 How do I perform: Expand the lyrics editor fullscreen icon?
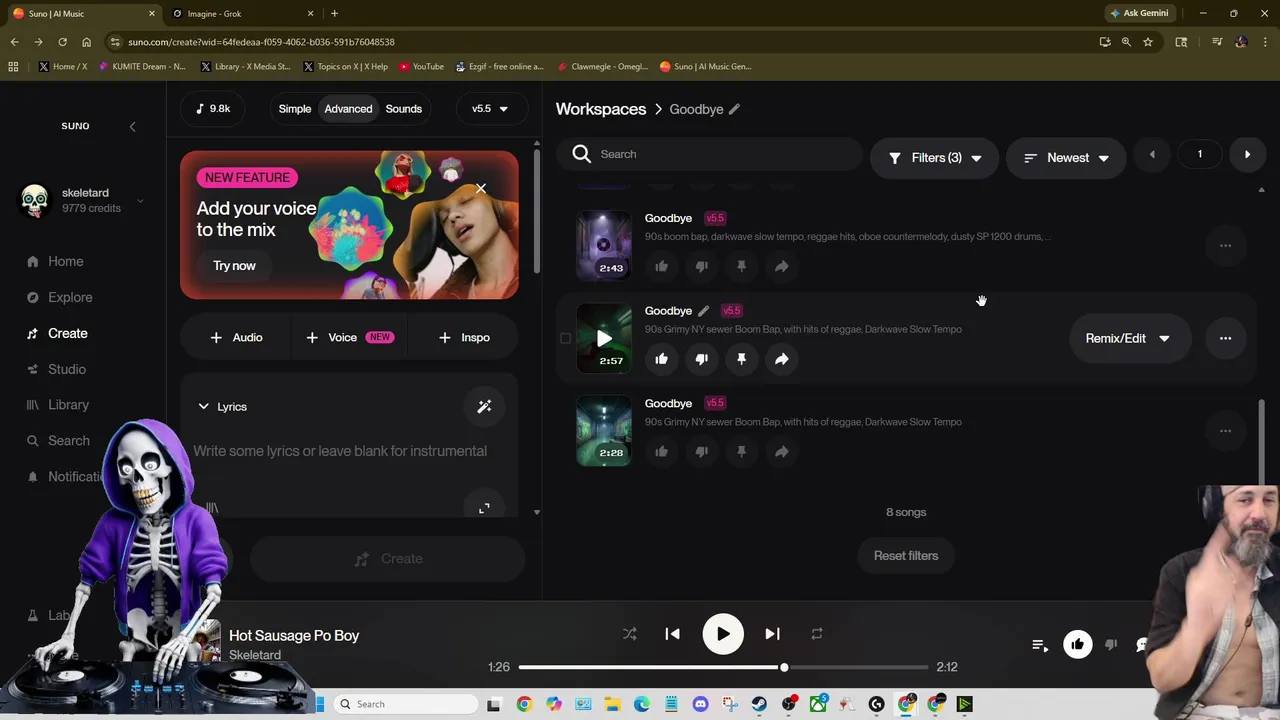pos(484,508)
